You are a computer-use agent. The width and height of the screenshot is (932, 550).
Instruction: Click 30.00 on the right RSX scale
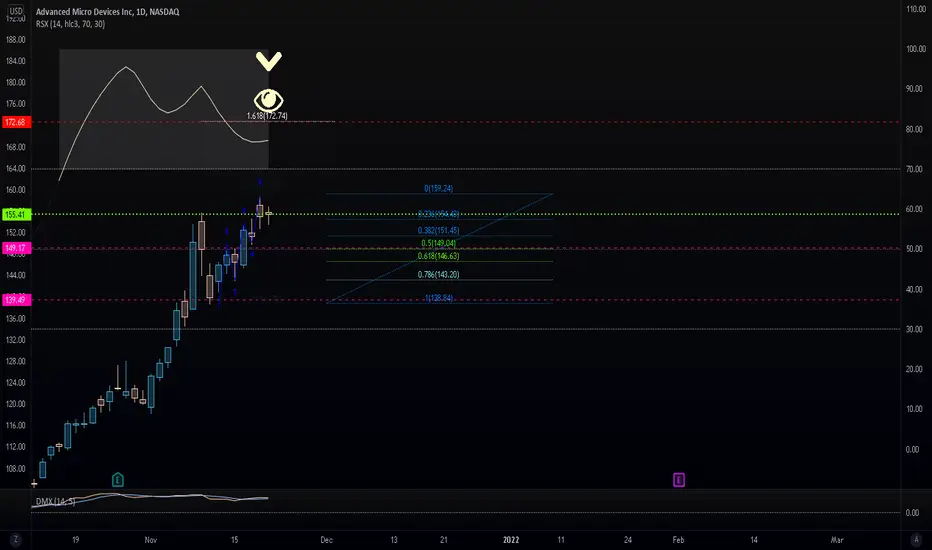(x=914, y=329)
